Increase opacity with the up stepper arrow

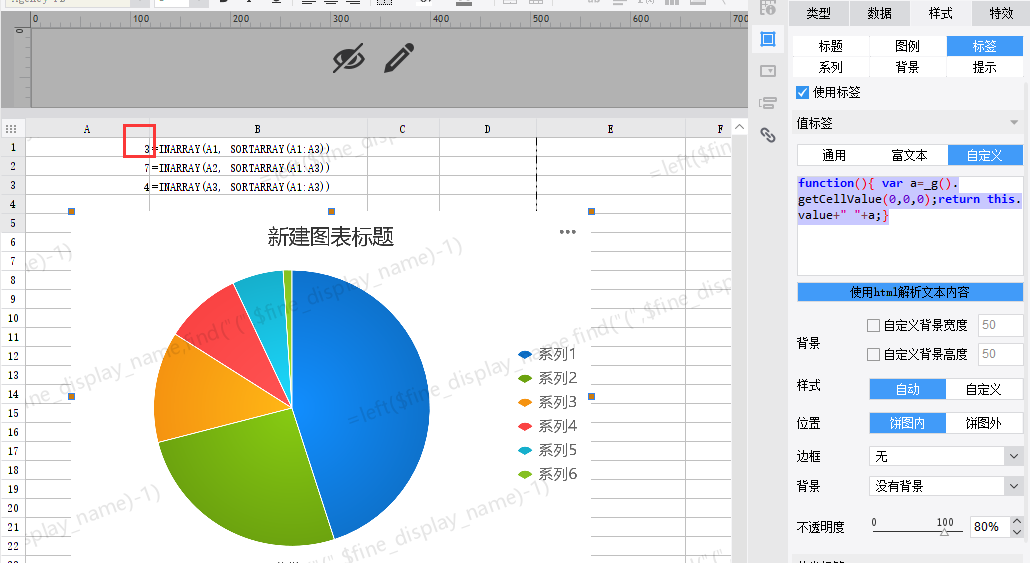(1017, 522)
